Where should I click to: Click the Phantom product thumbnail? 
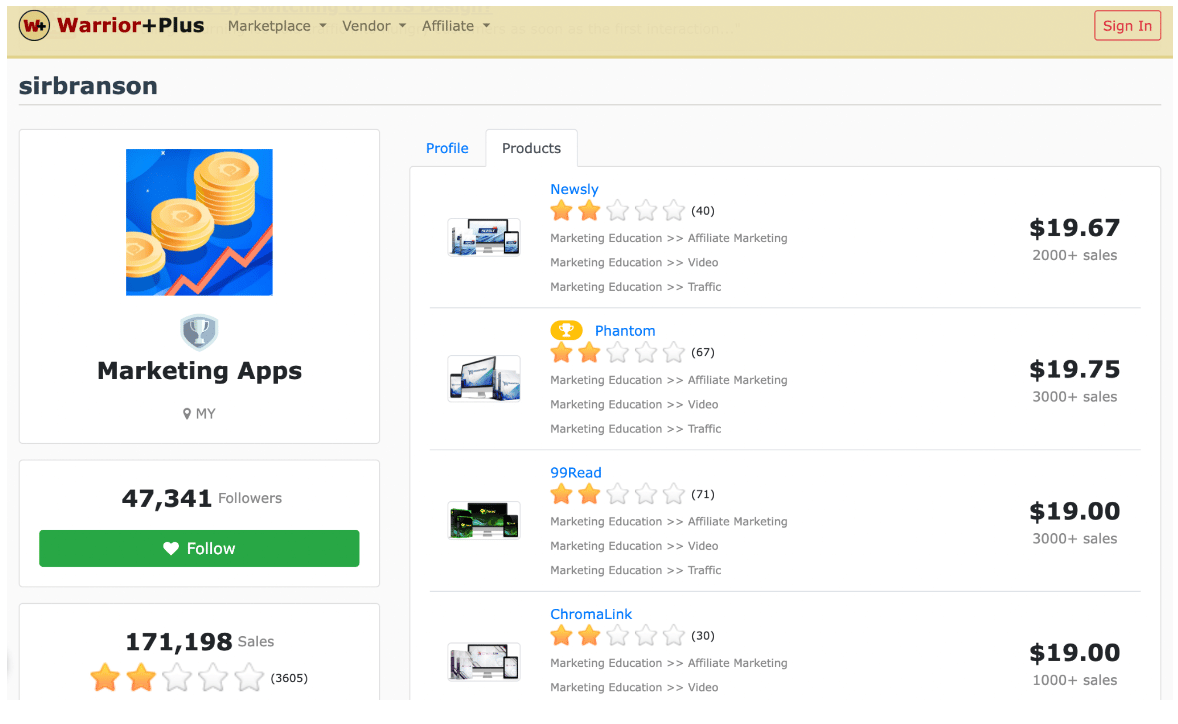(x=484, y=379)
